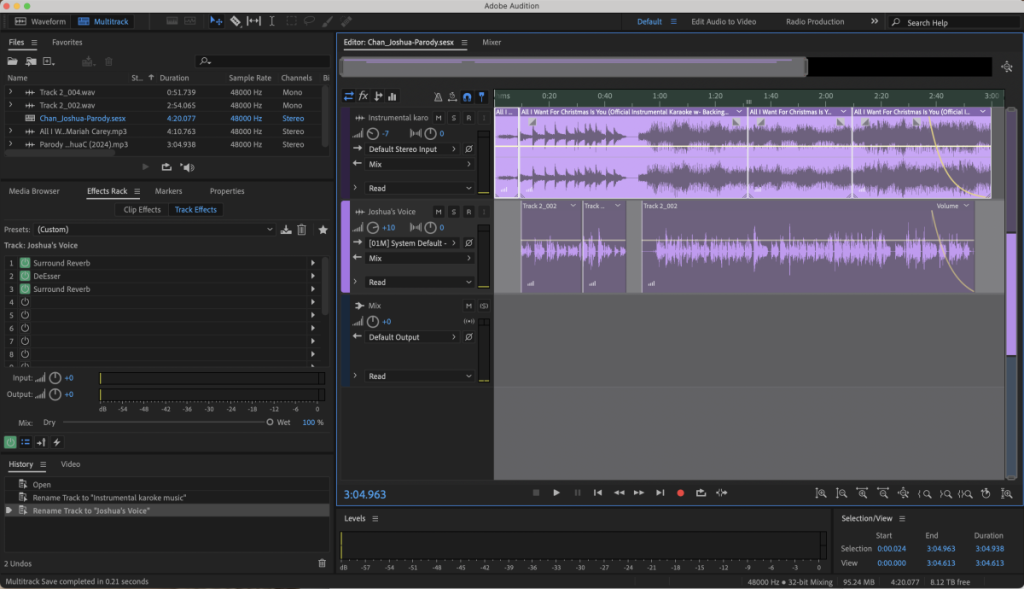
Task: Open Instrumental track Read automation dropdown
Action: 420,188
